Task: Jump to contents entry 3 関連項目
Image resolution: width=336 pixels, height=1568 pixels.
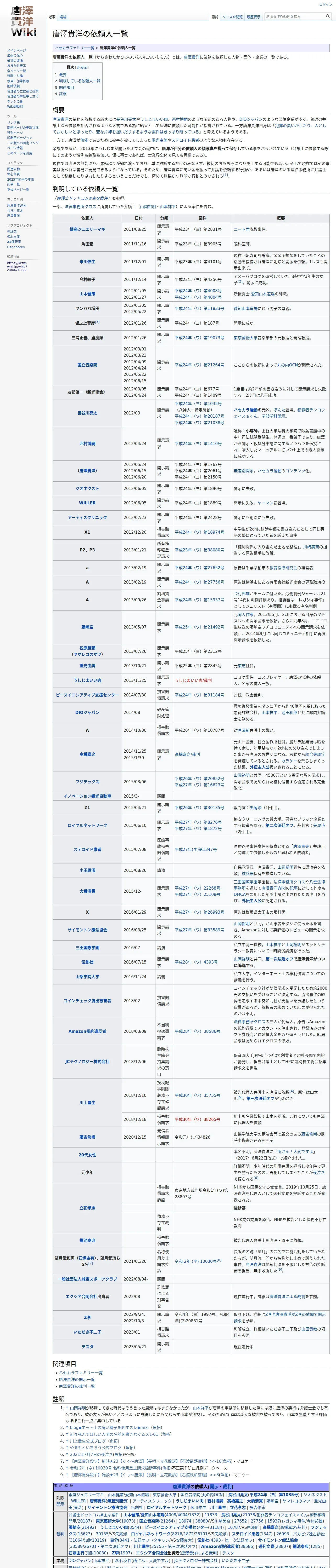Action: [64, 87]
